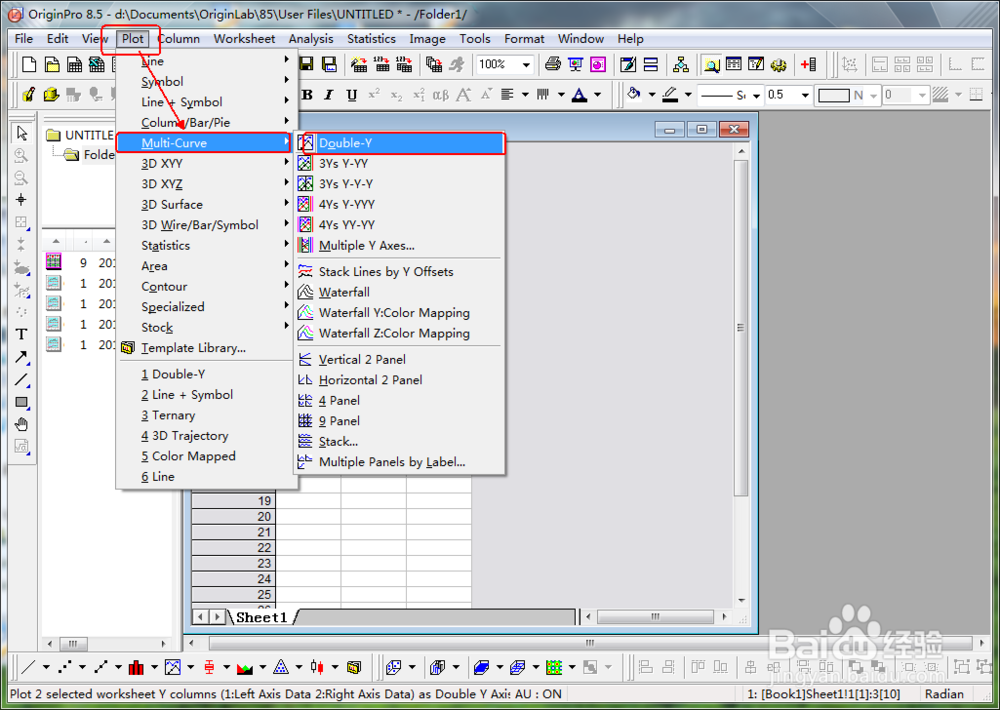Open the Import Wizard icon
Viewport: 1000px width, 710px height.
point(358,64)
